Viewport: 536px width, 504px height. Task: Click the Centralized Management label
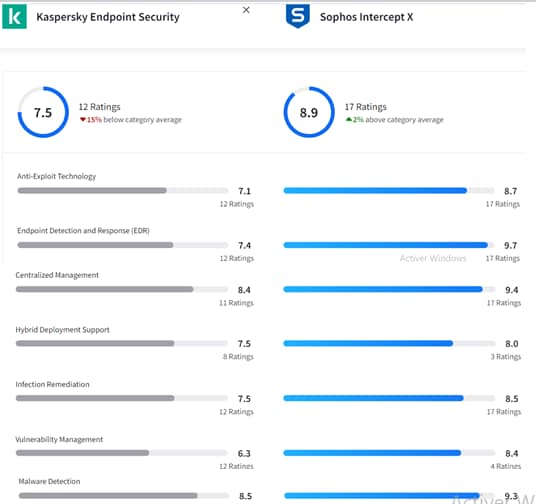pyautogui.click(x=57, y=275)
